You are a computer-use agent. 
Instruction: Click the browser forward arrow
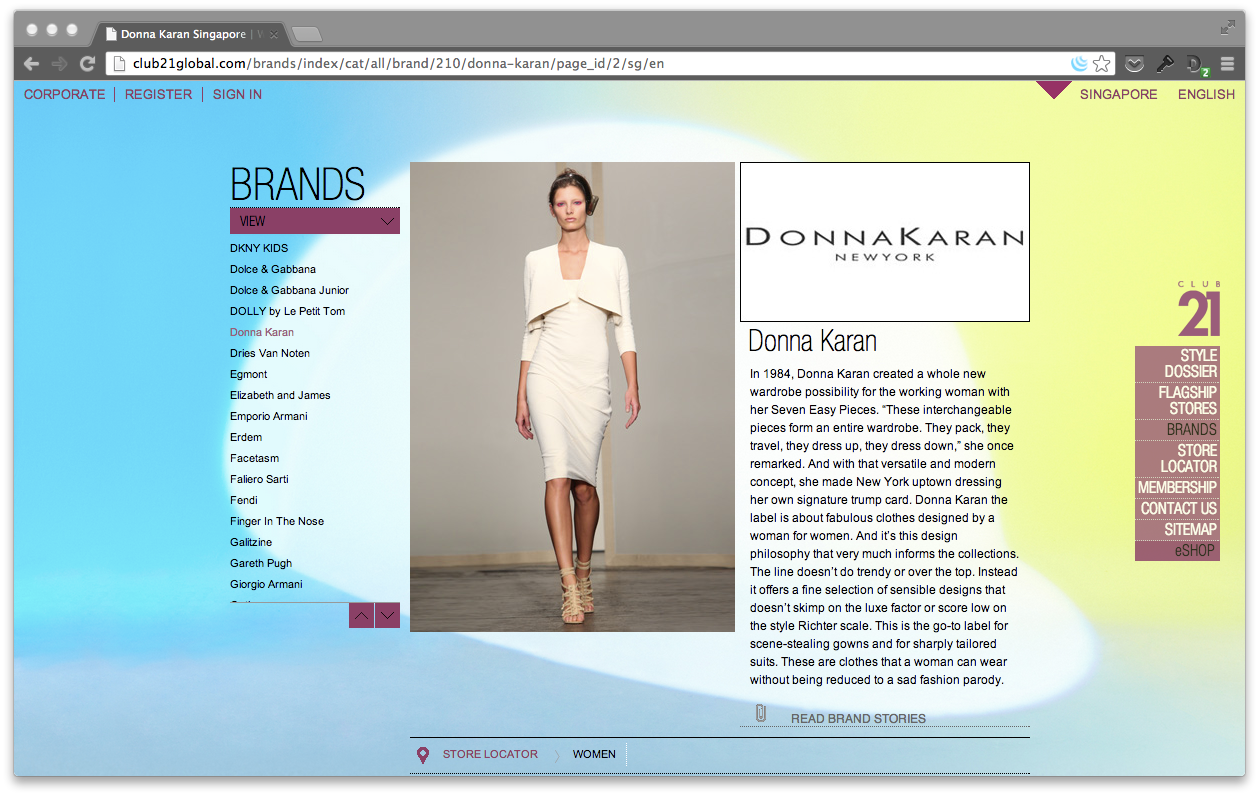pyautogui.click(x=60, y=64)
